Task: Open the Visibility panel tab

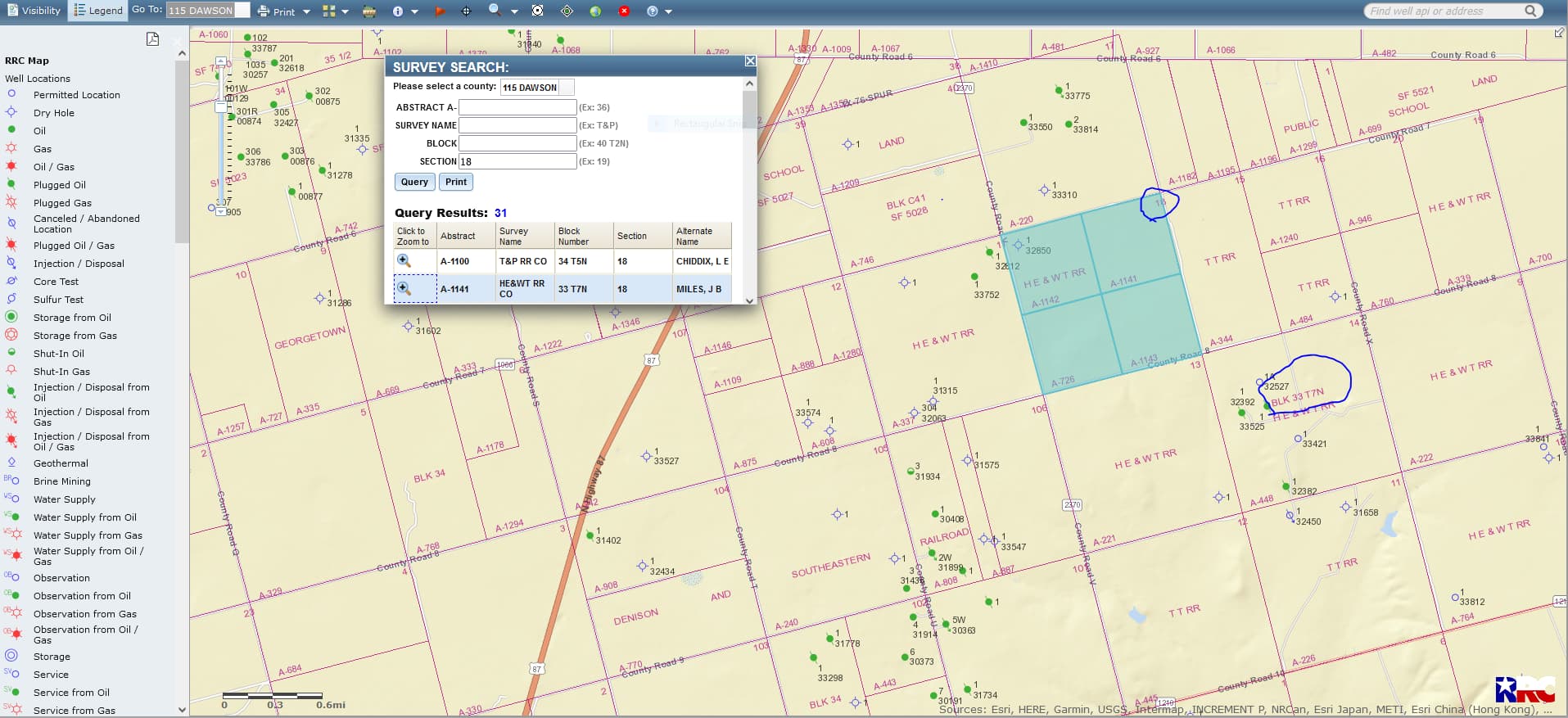Action: pos(34,11)
